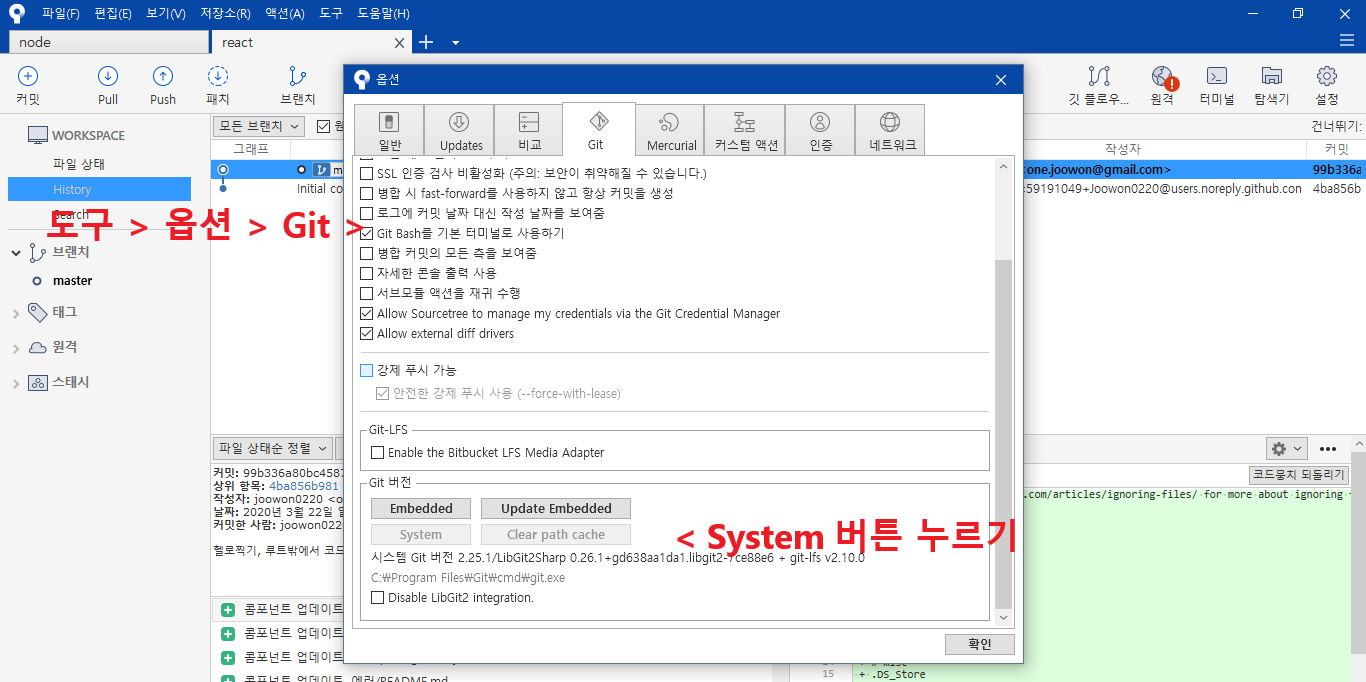
Task: Open the Diff (비교) options tab
Action: tap(529, 131)
